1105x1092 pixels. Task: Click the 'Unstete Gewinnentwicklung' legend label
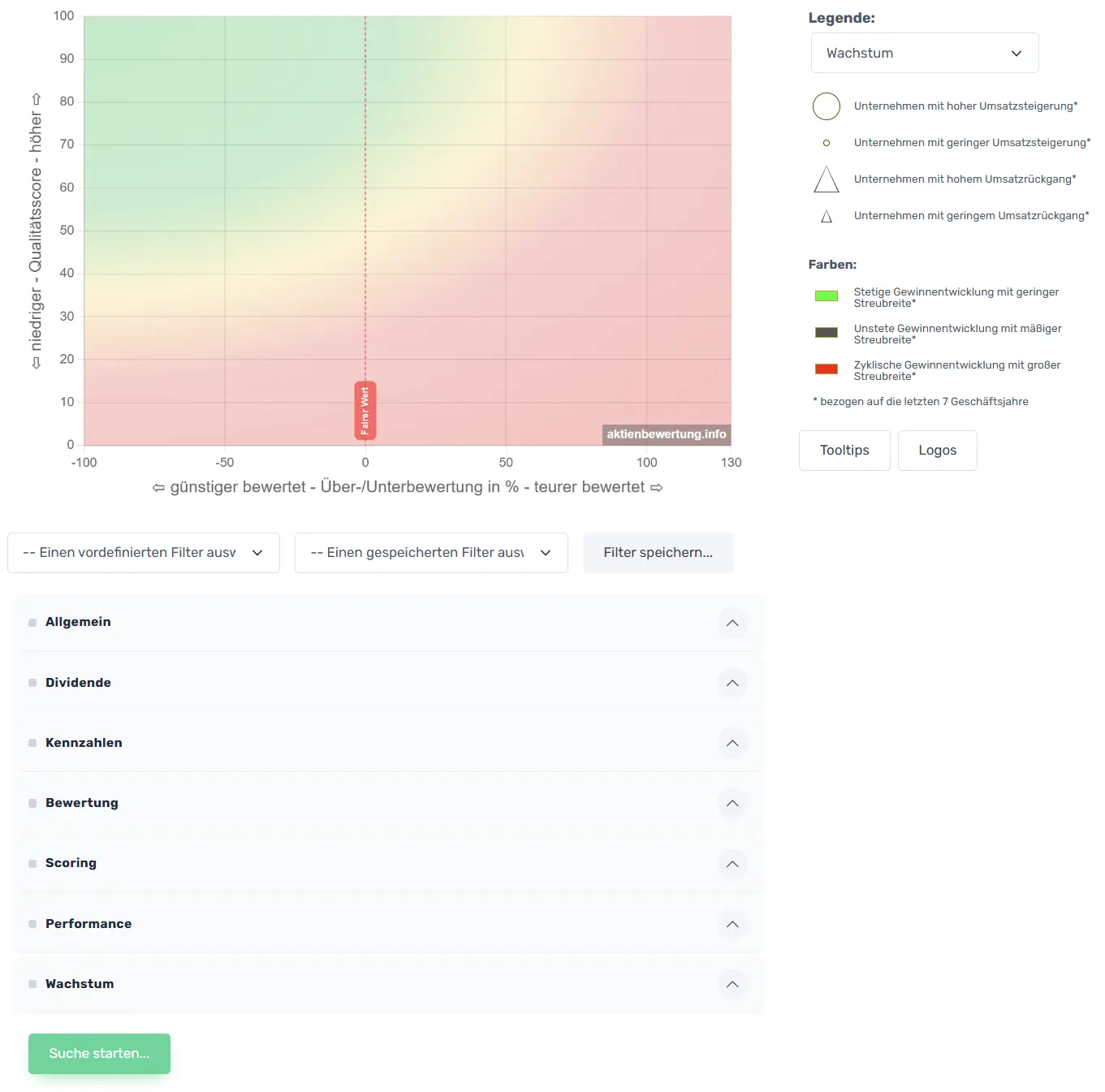tap(958, 335)
